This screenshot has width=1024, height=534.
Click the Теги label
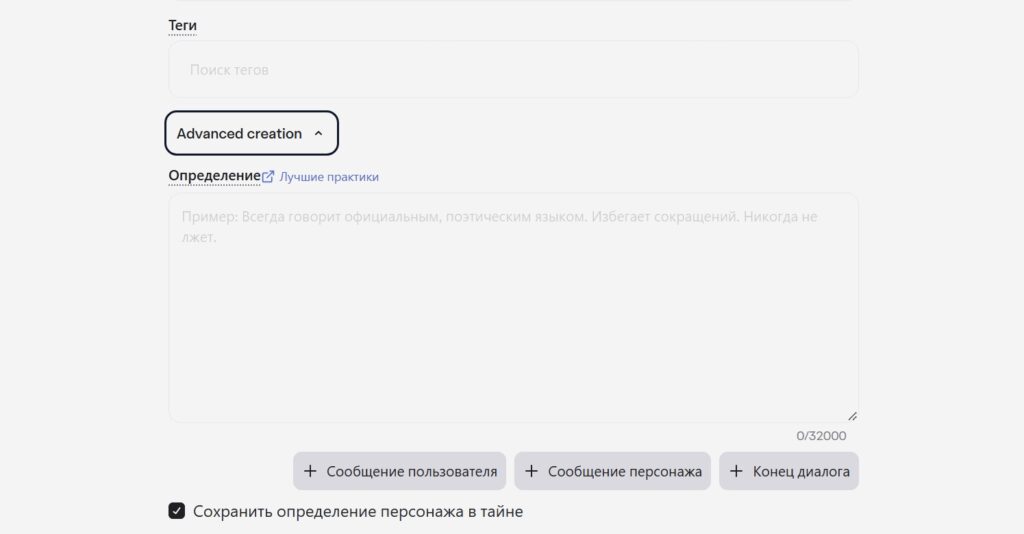182,25
